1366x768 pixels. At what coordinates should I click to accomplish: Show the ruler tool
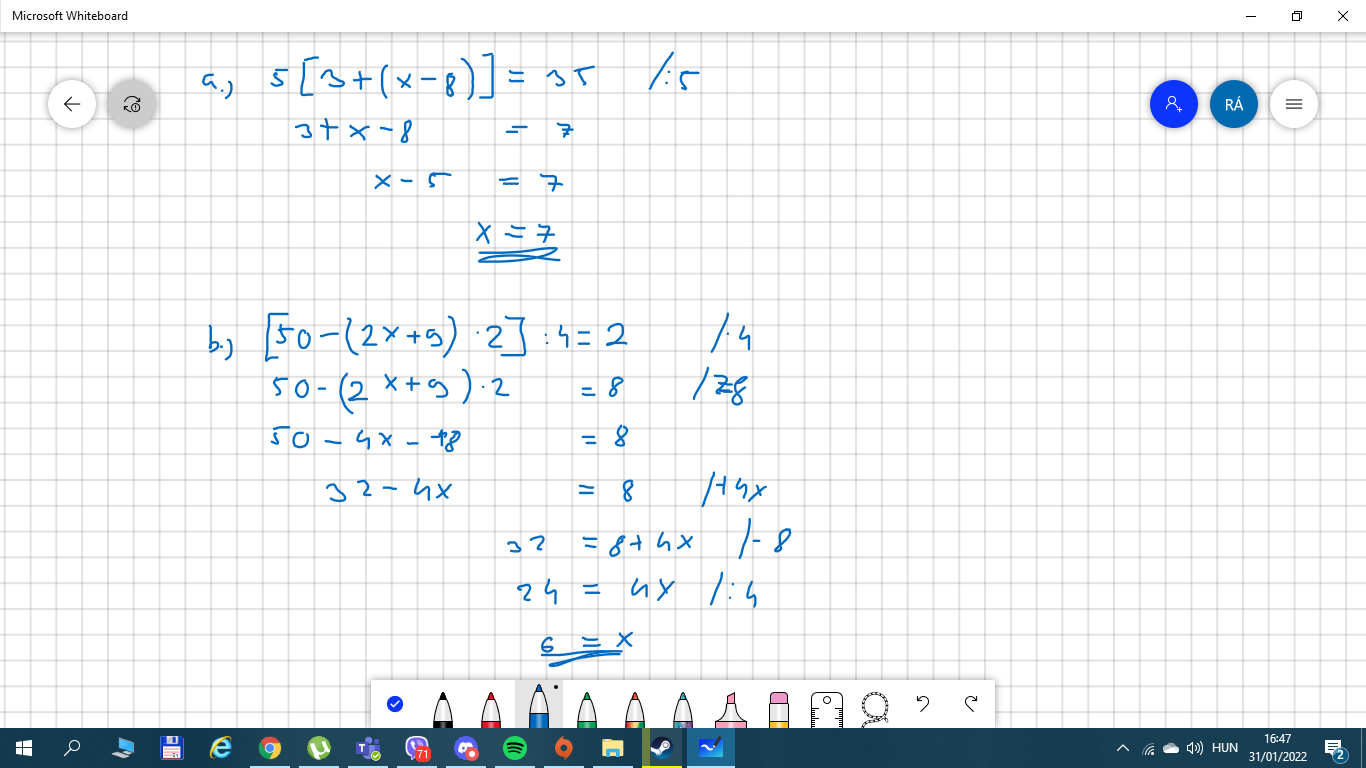827,707
